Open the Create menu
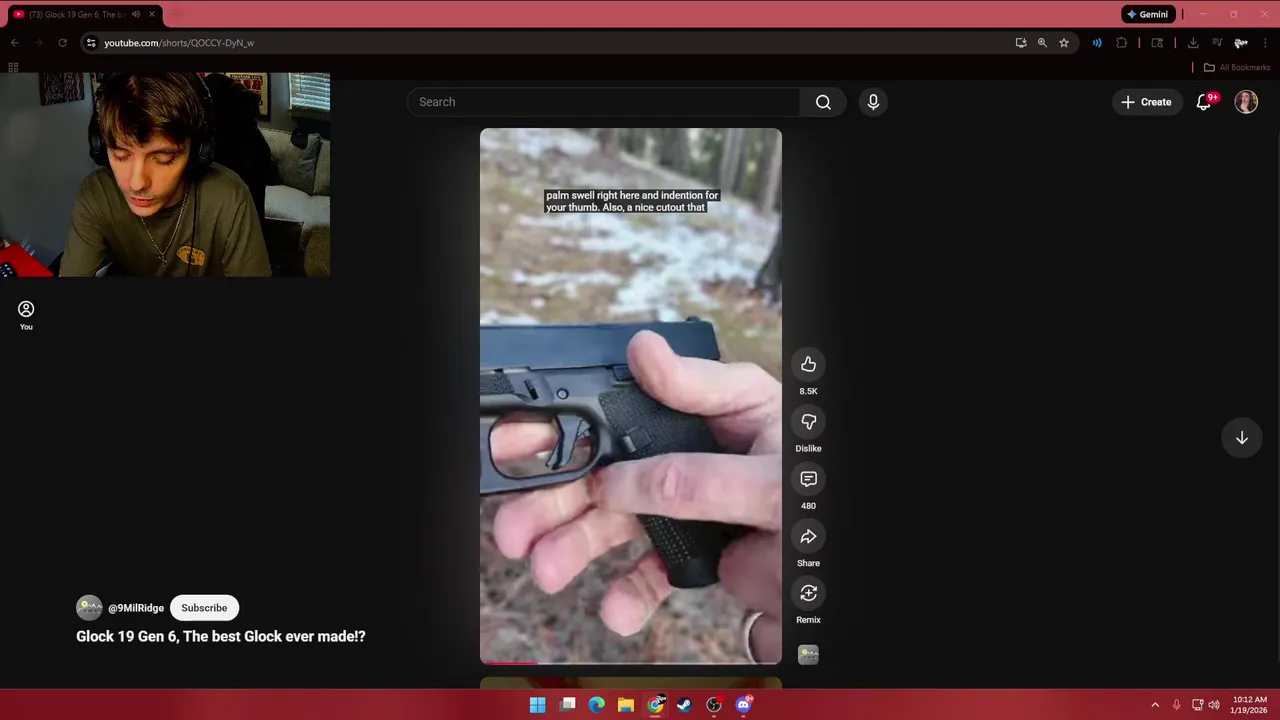 (x=1146, y=102)
